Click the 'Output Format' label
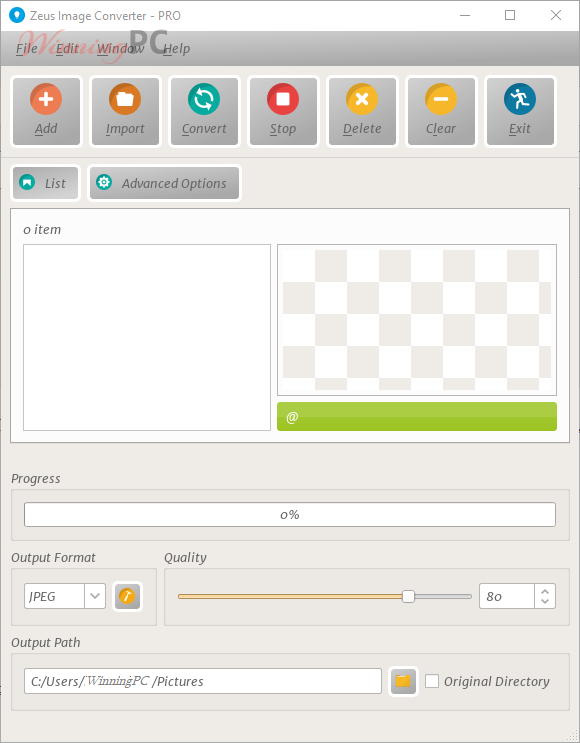 pyautogui.click(x=54, y=558)
